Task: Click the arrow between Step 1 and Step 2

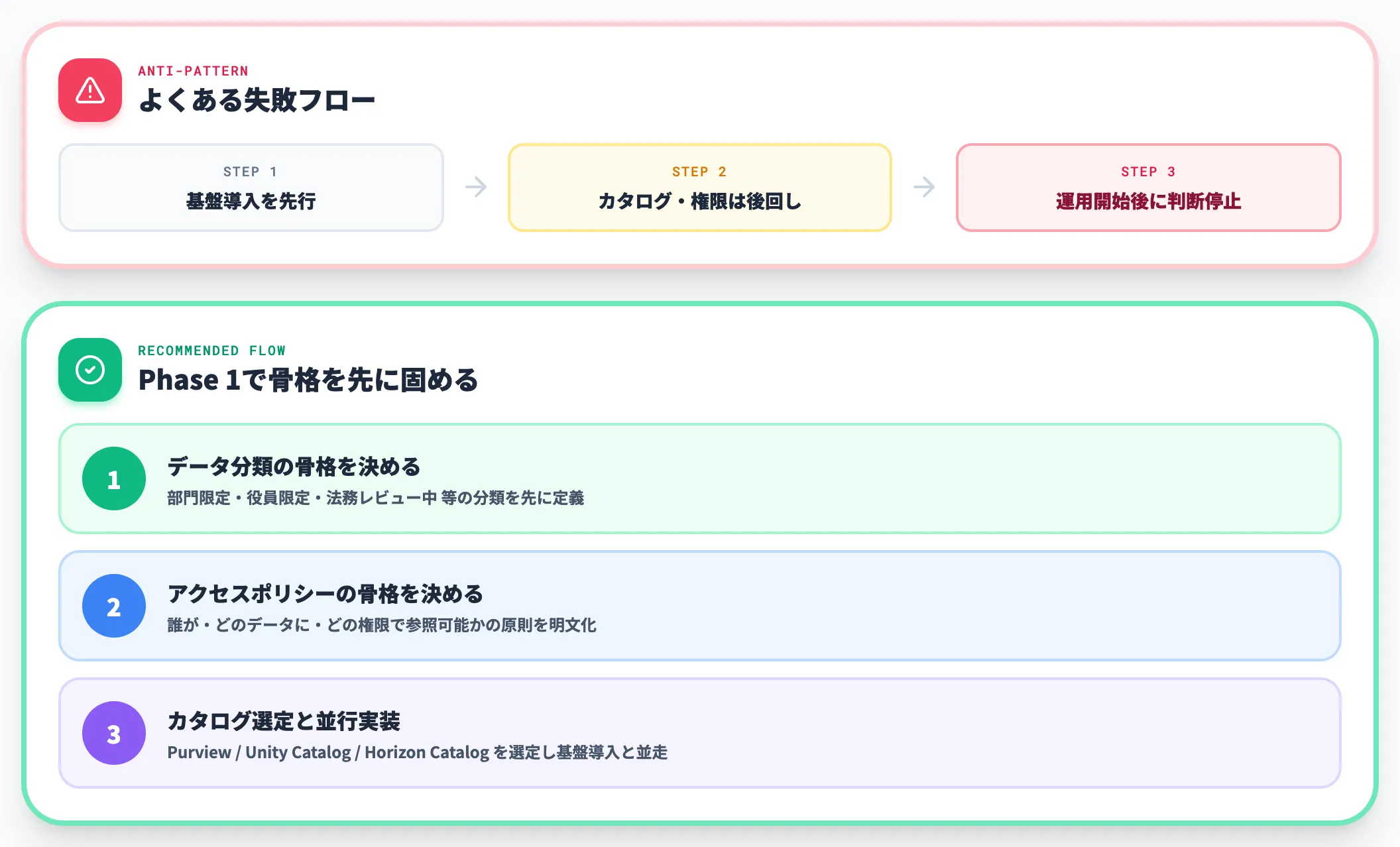Action: point(476,187)
